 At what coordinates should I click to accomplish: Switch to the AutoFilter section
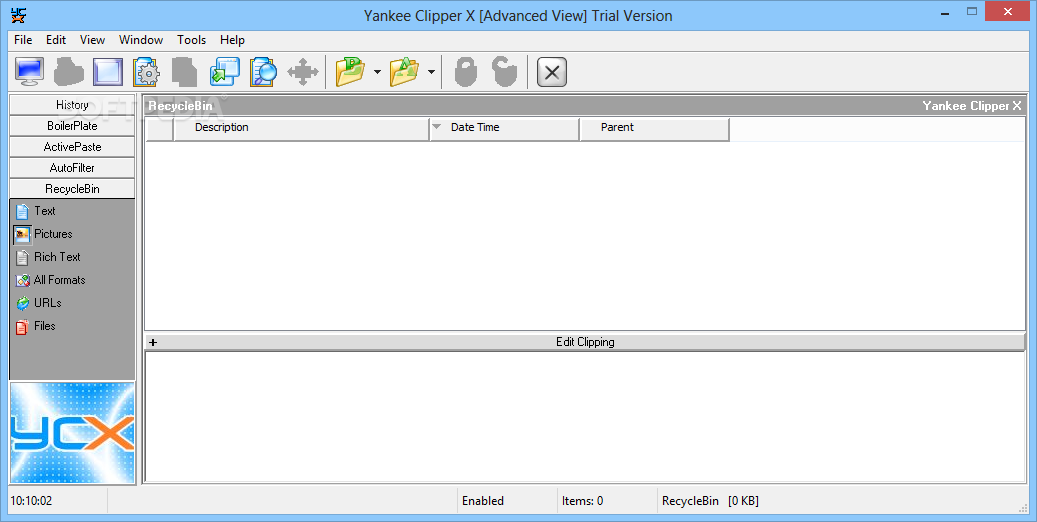click(72, 168)
